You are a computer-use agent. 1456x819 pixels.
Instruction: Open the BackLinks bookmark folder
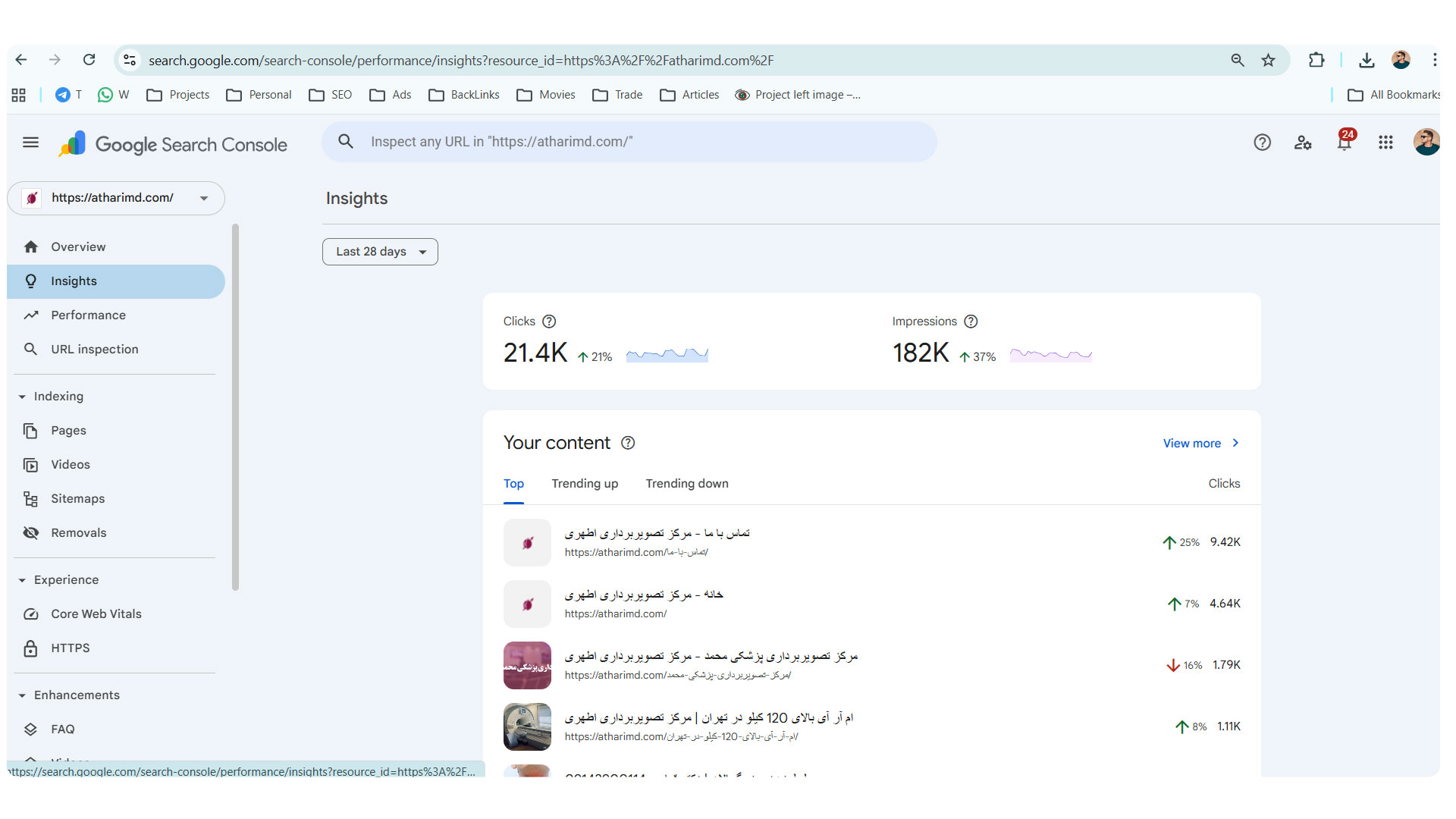coord(464,95)
